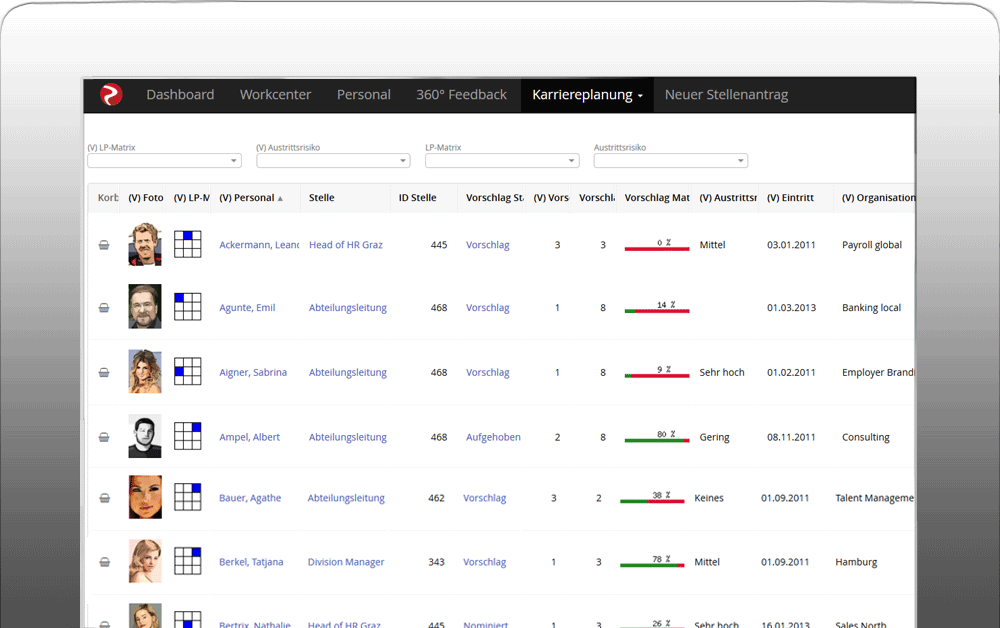Open the (V) Austrittsrisiko filter dropdown
This screenshot has height=628, width=1000.
(333, 161)
